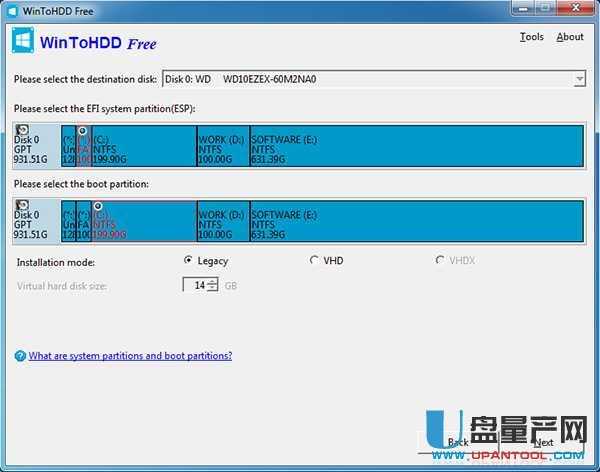
Task: Select SOFTWARE (E:) partition in boot partition row
Action: point(417,221)
